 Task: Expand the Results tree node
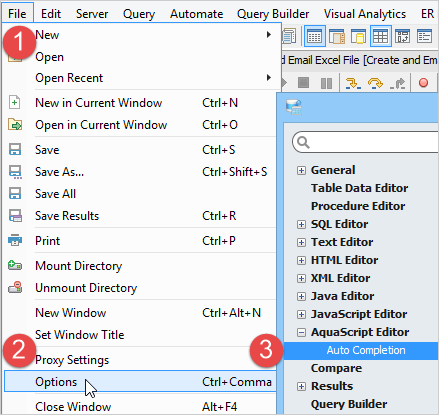point(301,387)
